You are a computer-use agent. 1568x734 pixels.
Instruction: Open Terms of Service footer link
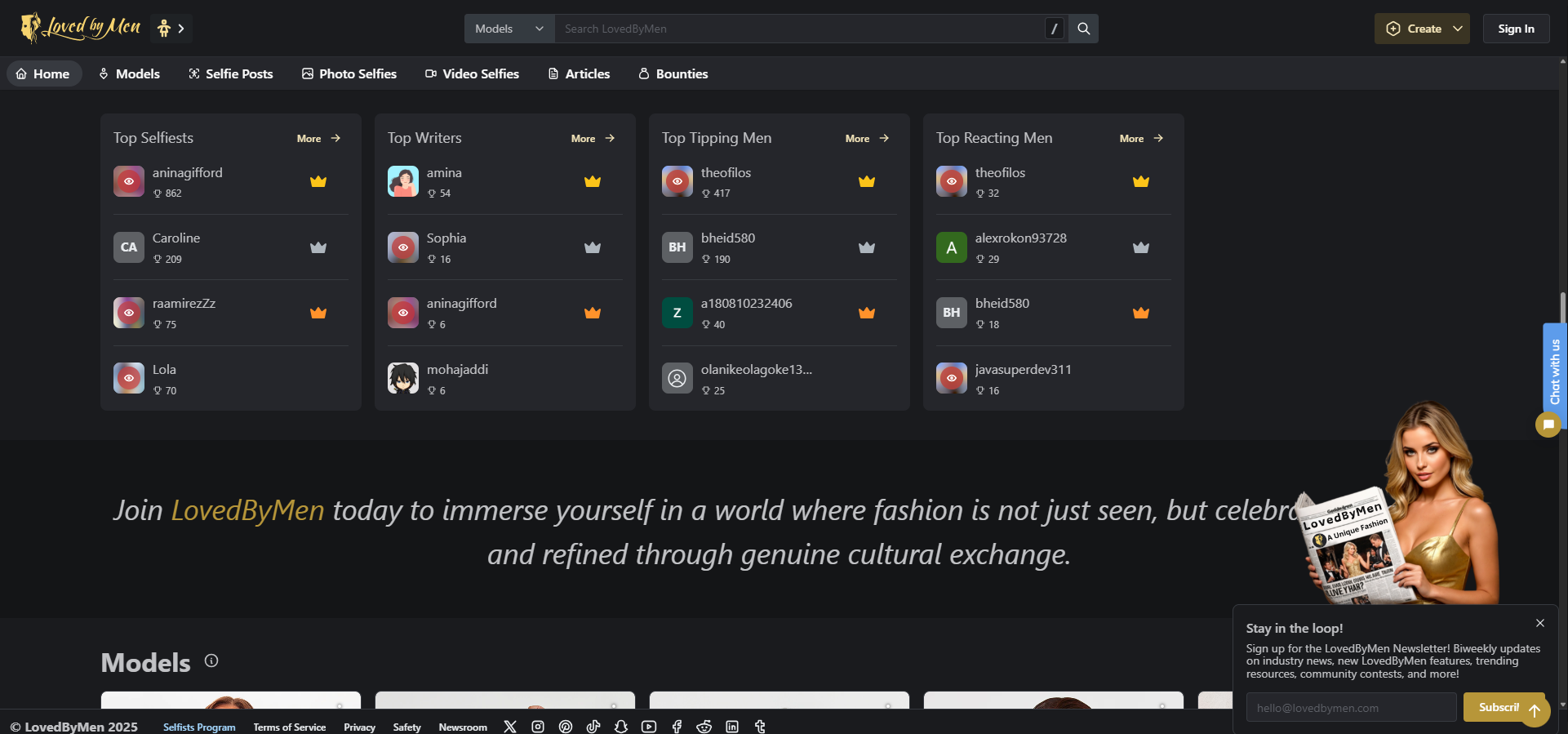tap(290, 727)
